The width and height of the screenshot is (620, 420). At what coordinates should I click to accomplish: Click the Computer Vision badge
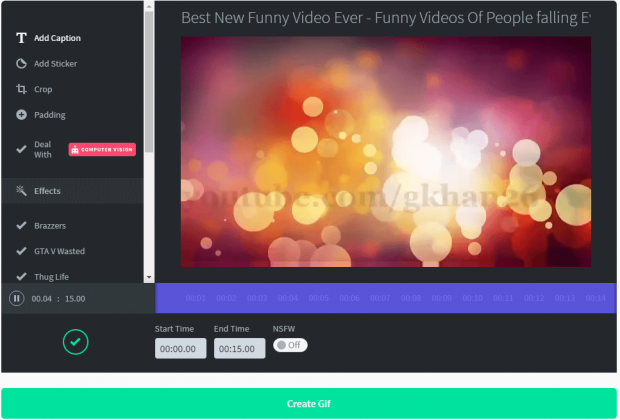coord(102,149)
